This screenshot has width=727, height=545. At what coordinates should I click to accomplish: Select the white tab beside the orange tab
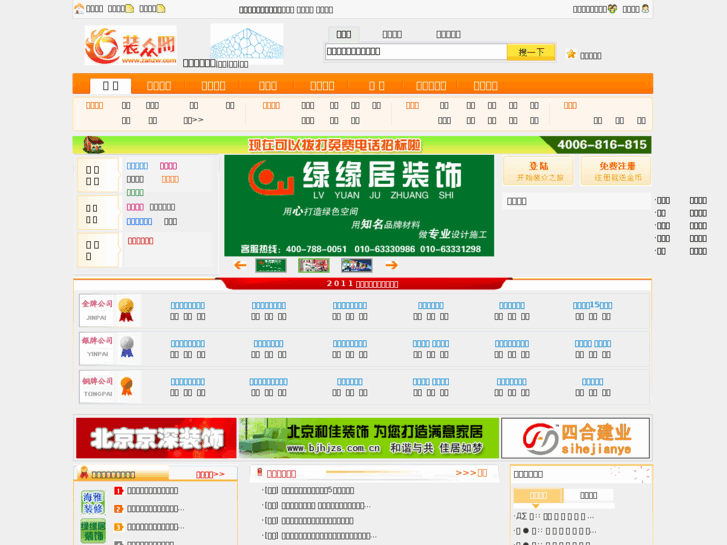pos(588,495)
